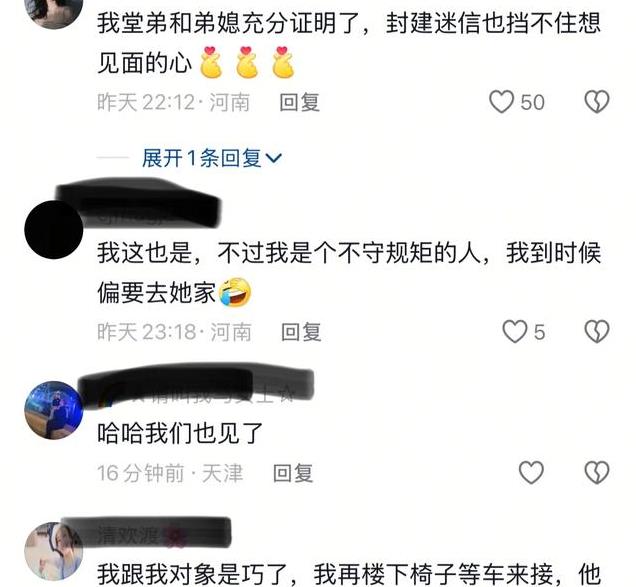Reply to the comment posted 昨天 23:18

[x=301, y=332]
